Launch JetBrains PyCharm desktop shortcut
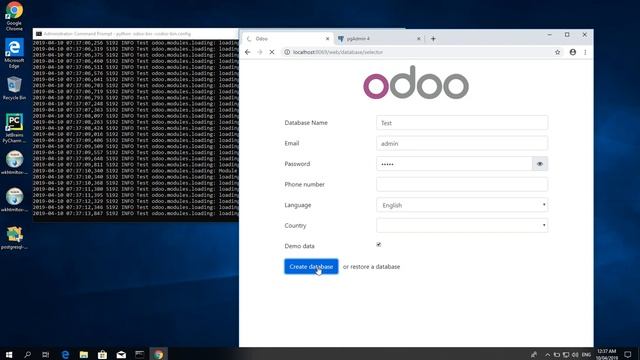This screenshot has width=640, height=360. coord(14,128)
